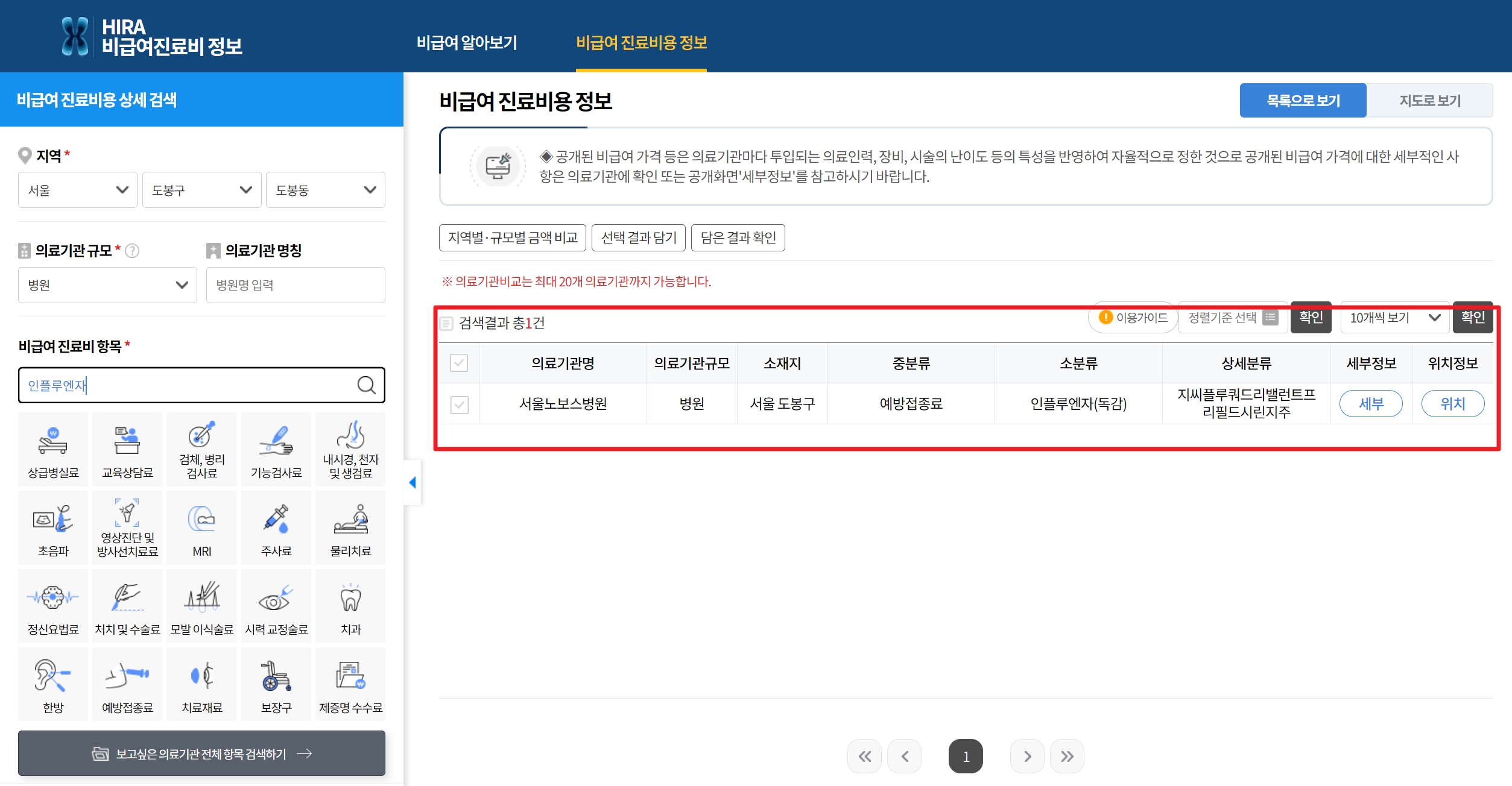The width and height of the screenshot is (1512, 786).
Task: Open the 서울 city dropdown
Action: coord(78,190)
